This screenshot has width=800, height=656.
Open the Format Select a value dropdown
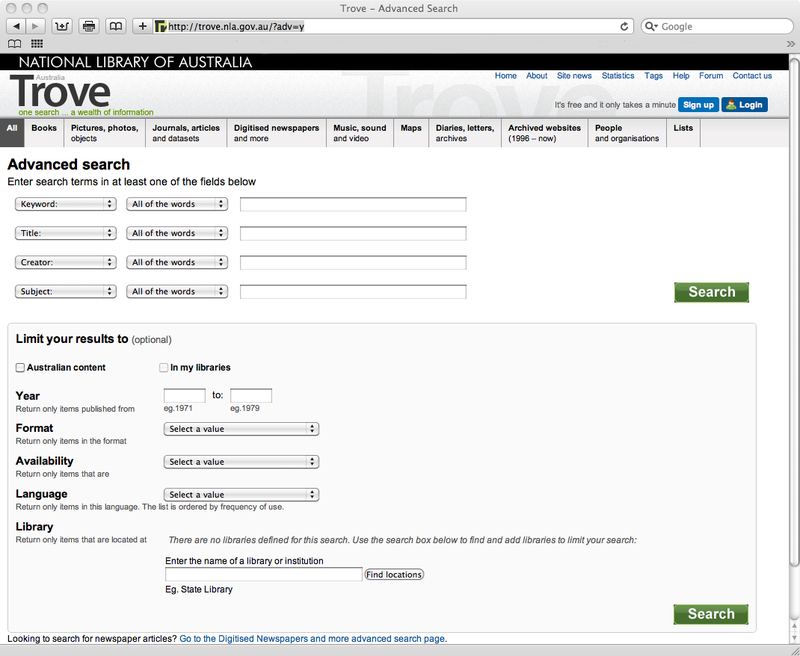[x=241, y=428]
